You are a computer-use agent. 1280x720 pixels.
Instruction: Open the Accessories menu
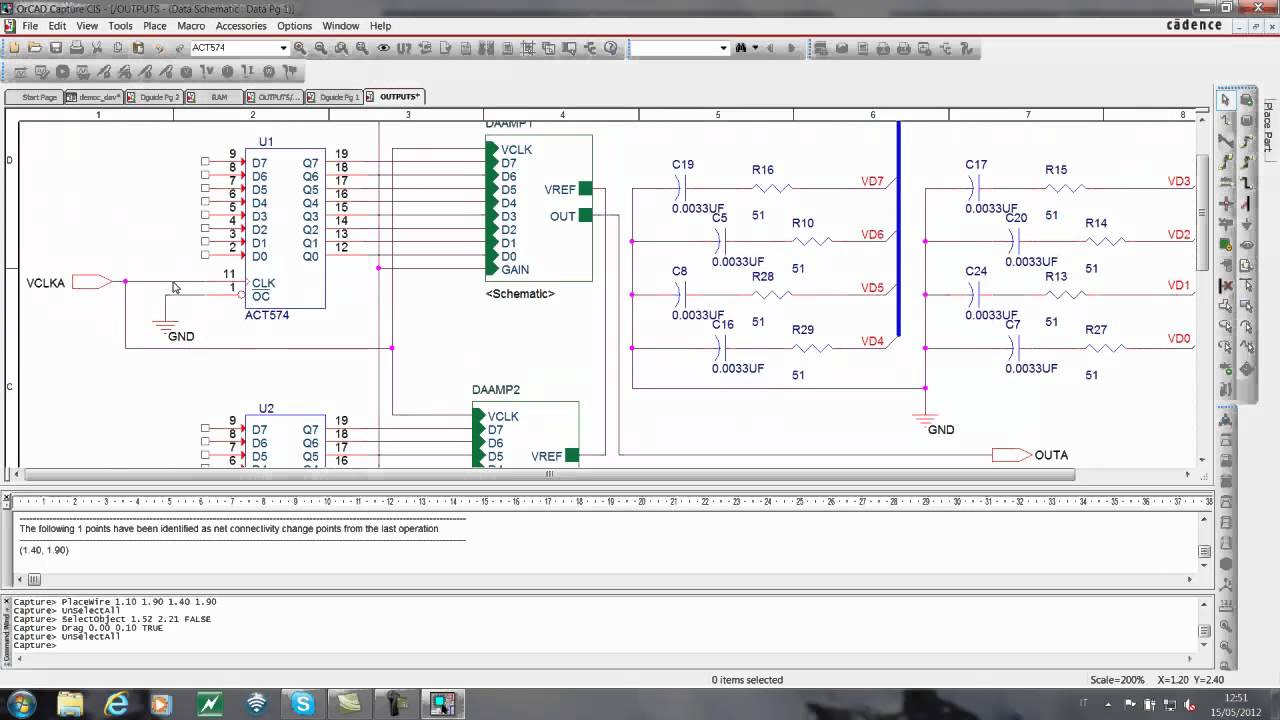[241, 26]
